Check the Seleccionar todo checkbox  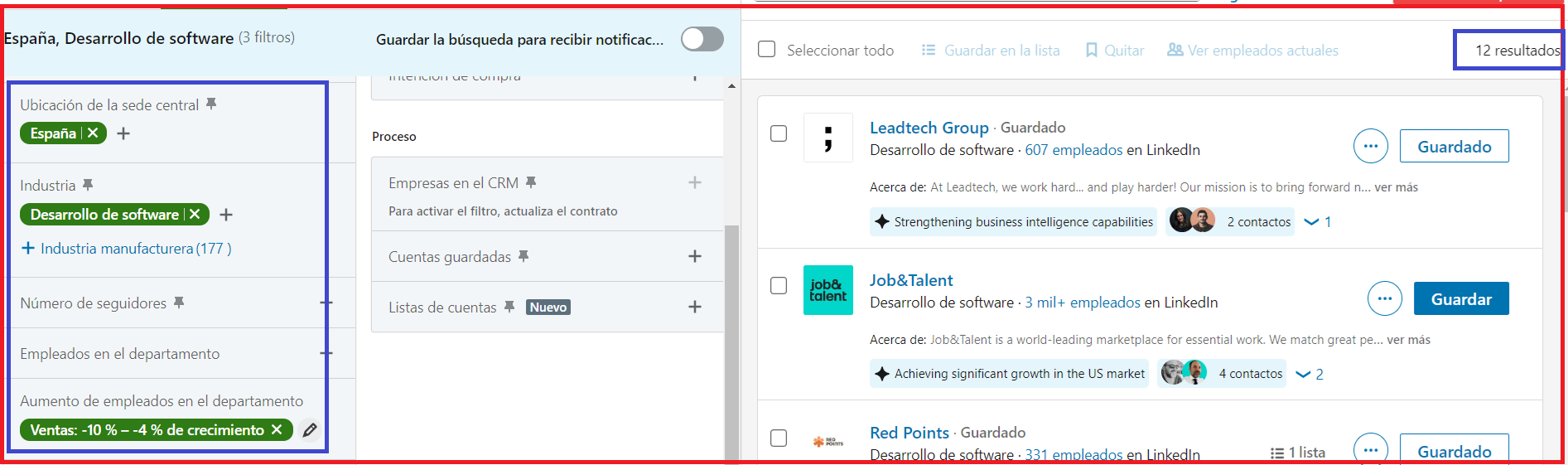coord(767,50)
